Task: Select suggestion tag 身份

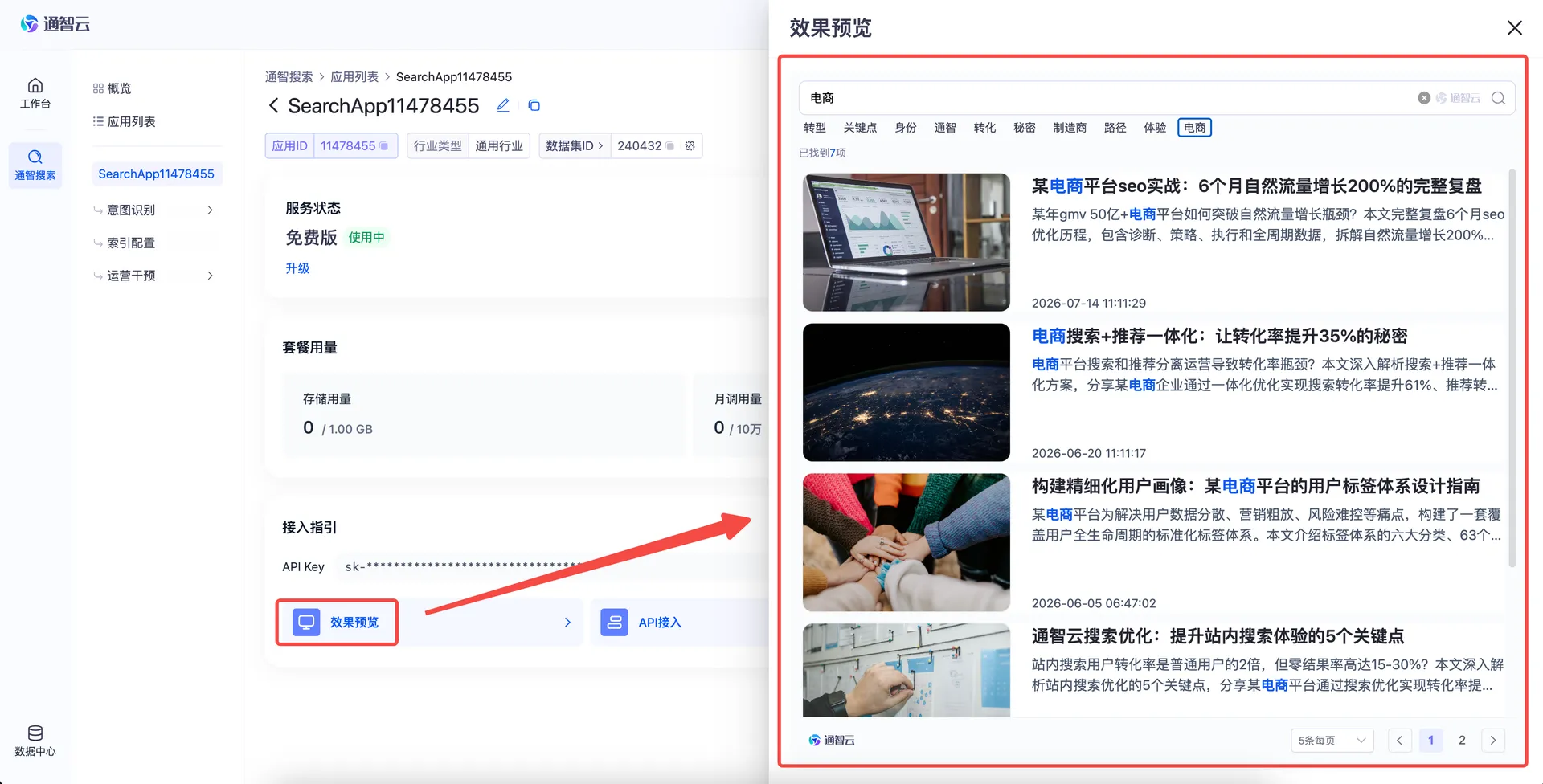Action: [x=906, y=128]
